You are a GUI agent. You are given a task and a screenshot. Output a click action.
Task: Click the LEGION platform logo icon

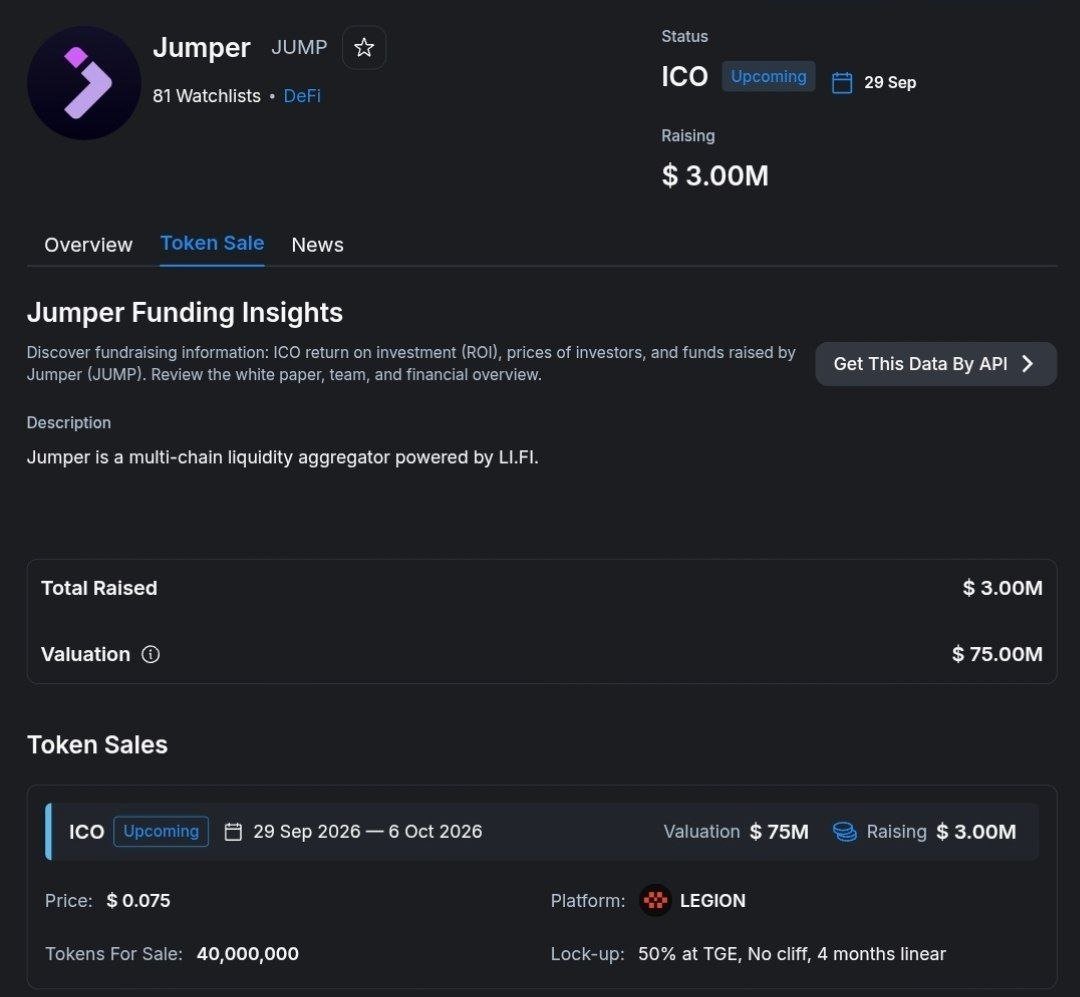coord(655,900)
